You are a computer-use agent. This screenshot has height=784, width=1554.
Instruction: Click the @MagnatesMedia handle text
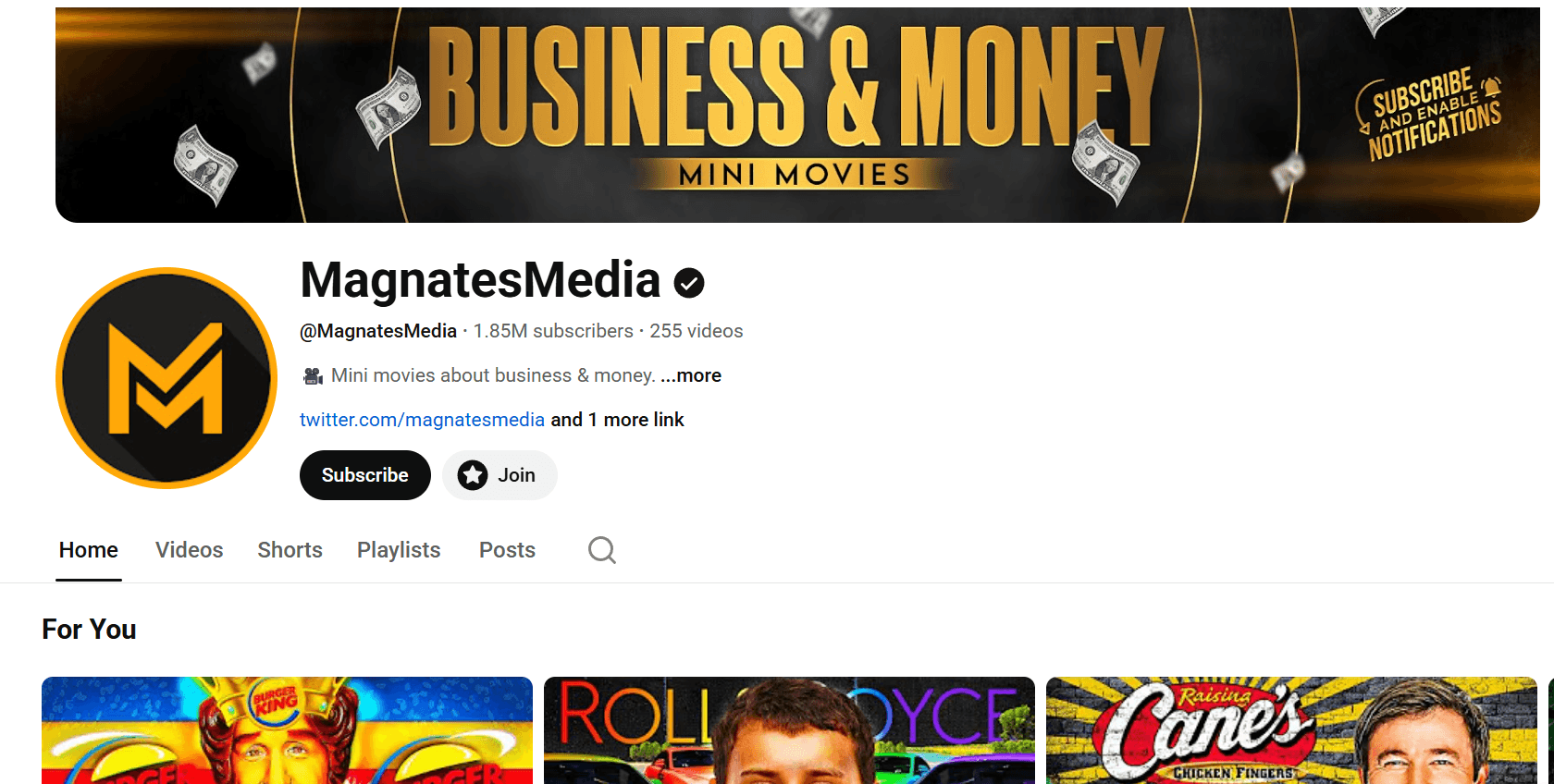click(x=378, y=331)
